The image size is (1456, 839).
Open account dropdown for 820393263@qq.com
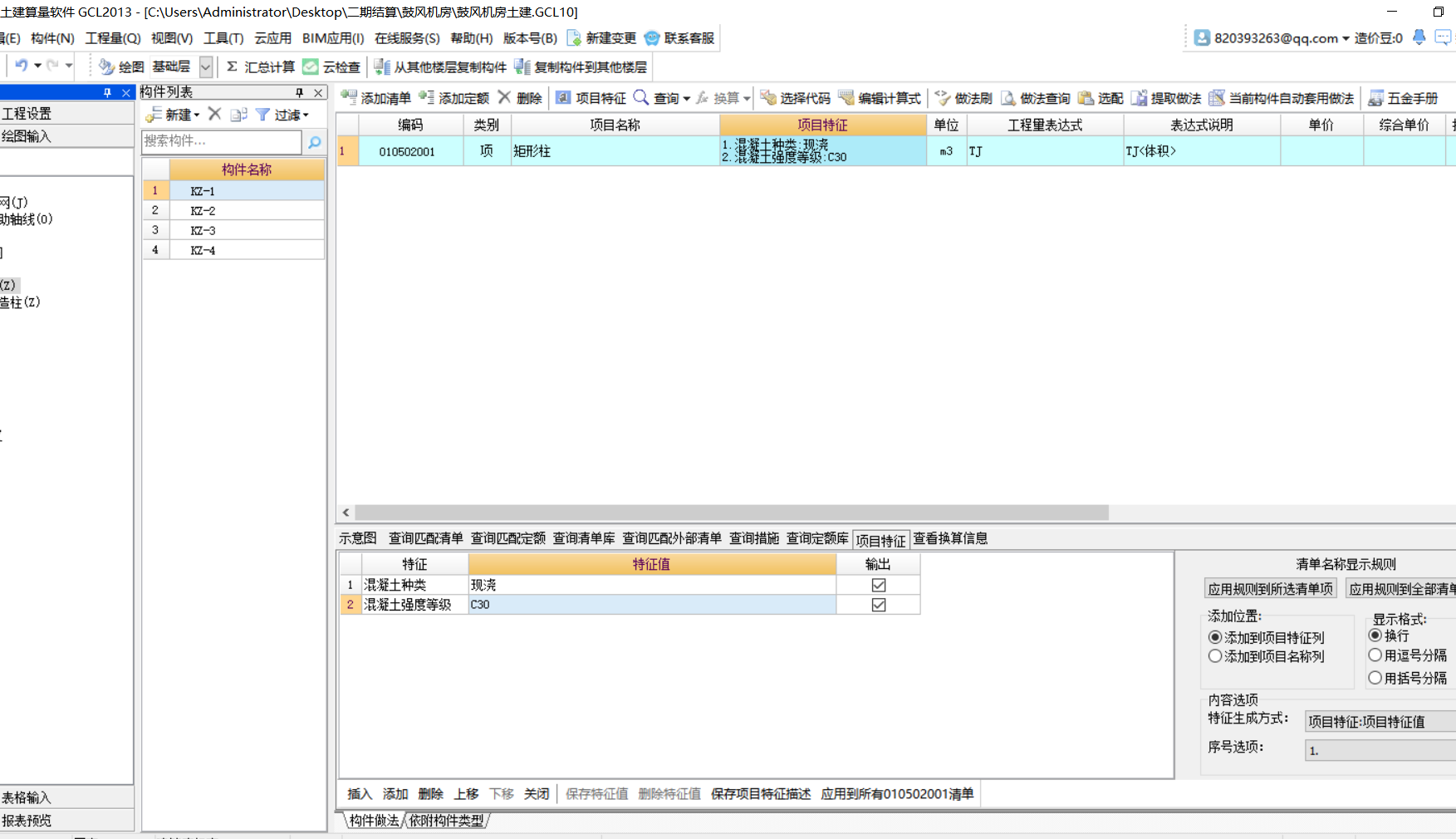pyautogui.click(x=1346, y=38)
